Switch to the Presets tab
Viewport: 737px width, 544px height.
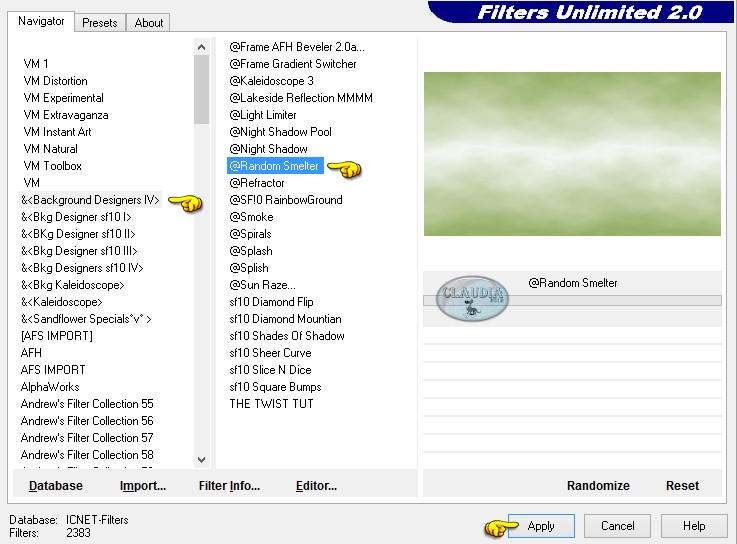pyautogui.click(x=100, y=23)
